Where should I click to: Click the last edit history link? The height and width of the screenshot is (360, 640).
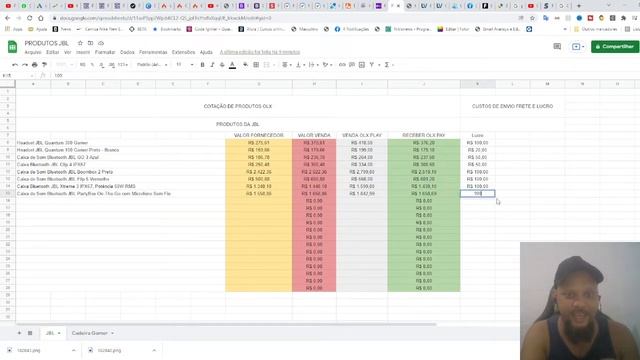click(x=260, y=52)
